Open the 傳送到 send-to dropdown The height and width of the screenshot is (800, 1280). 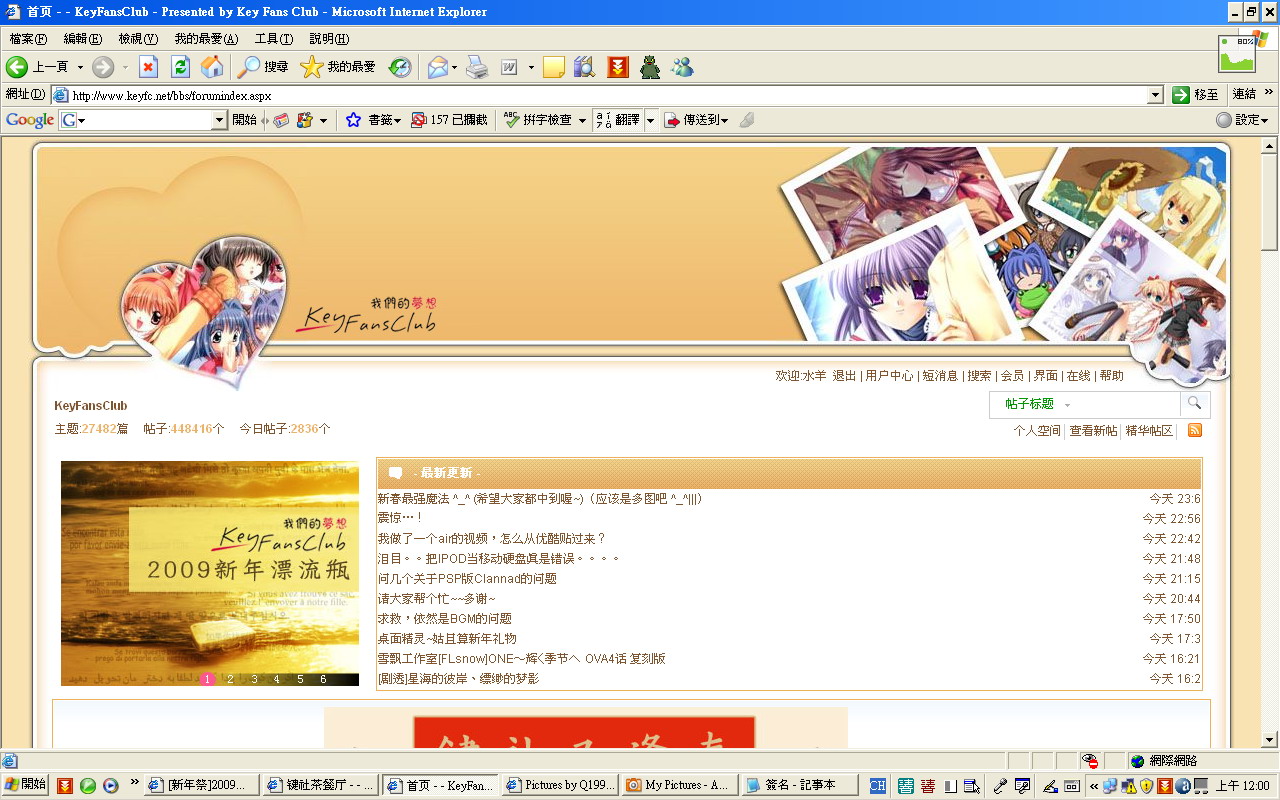click(697, 120)
